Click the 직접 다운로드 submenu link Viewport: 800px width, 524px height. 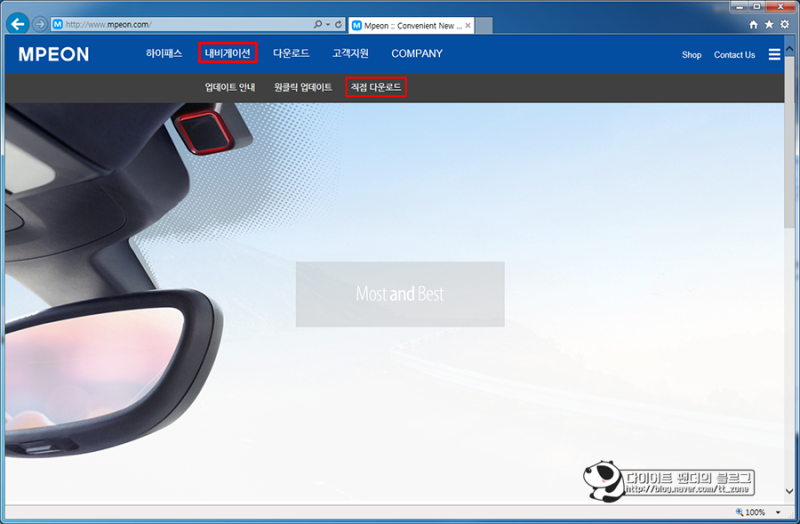tap(376, 87)
